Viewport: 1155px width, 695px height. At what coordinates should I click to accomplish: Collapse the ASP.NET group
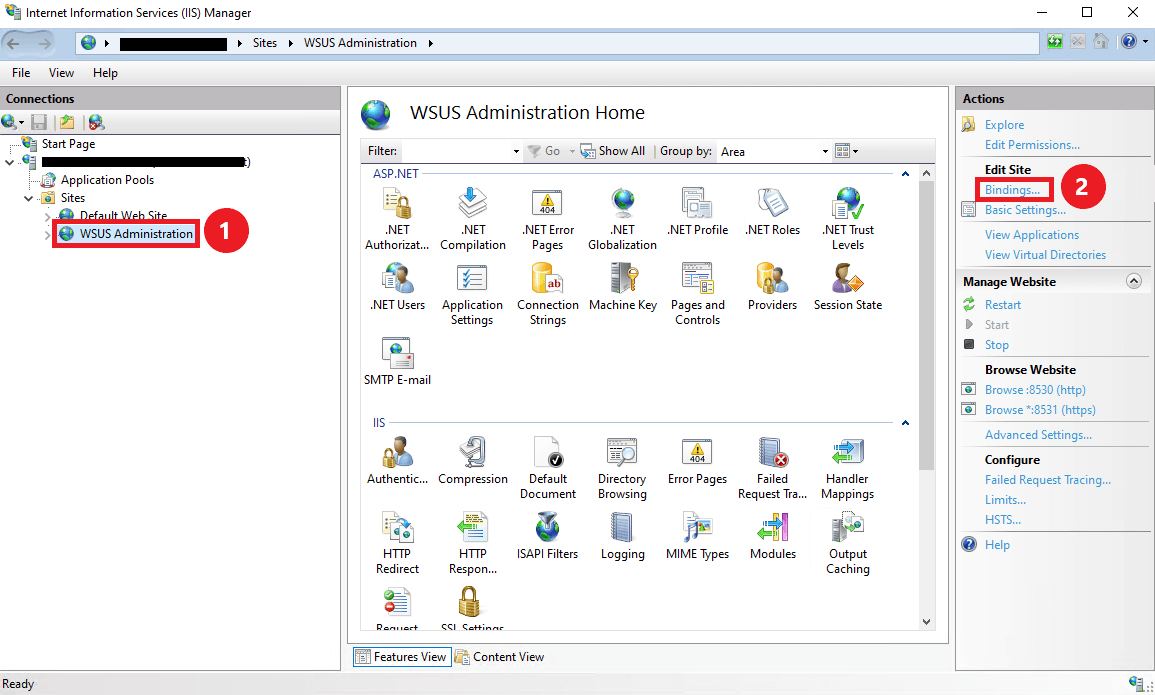[905, 174]
